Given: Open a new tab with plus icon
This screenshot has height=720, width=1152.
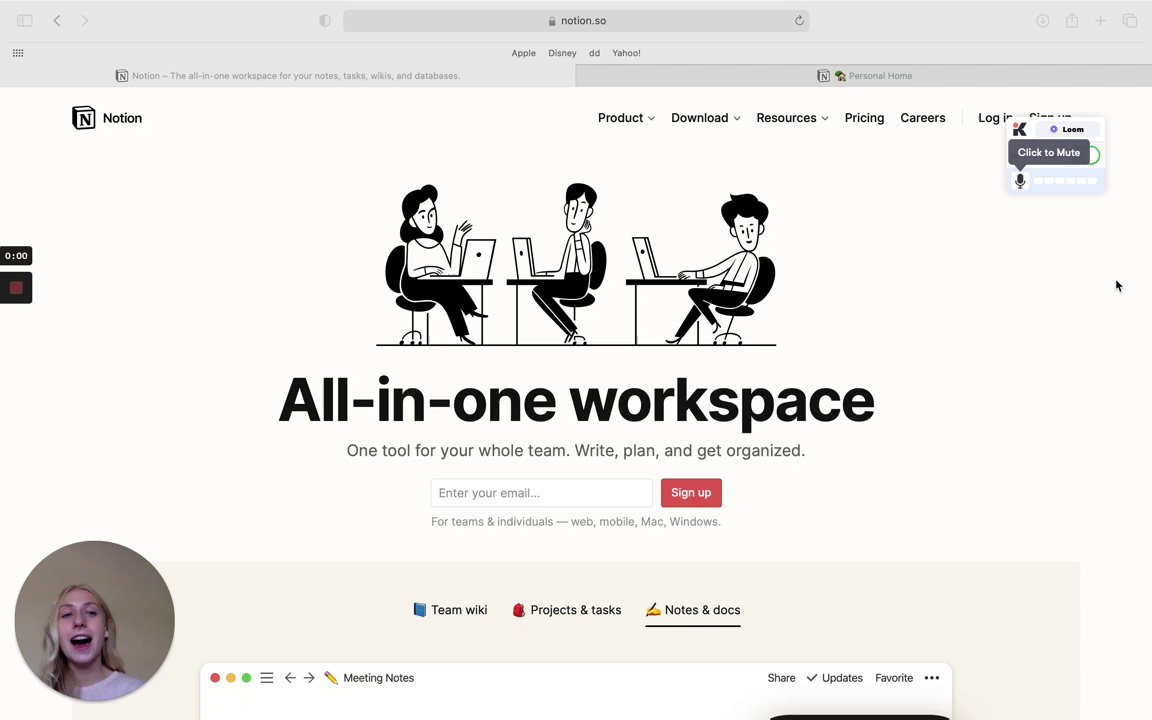Looking at the screenshot, I should [1101, 21].
